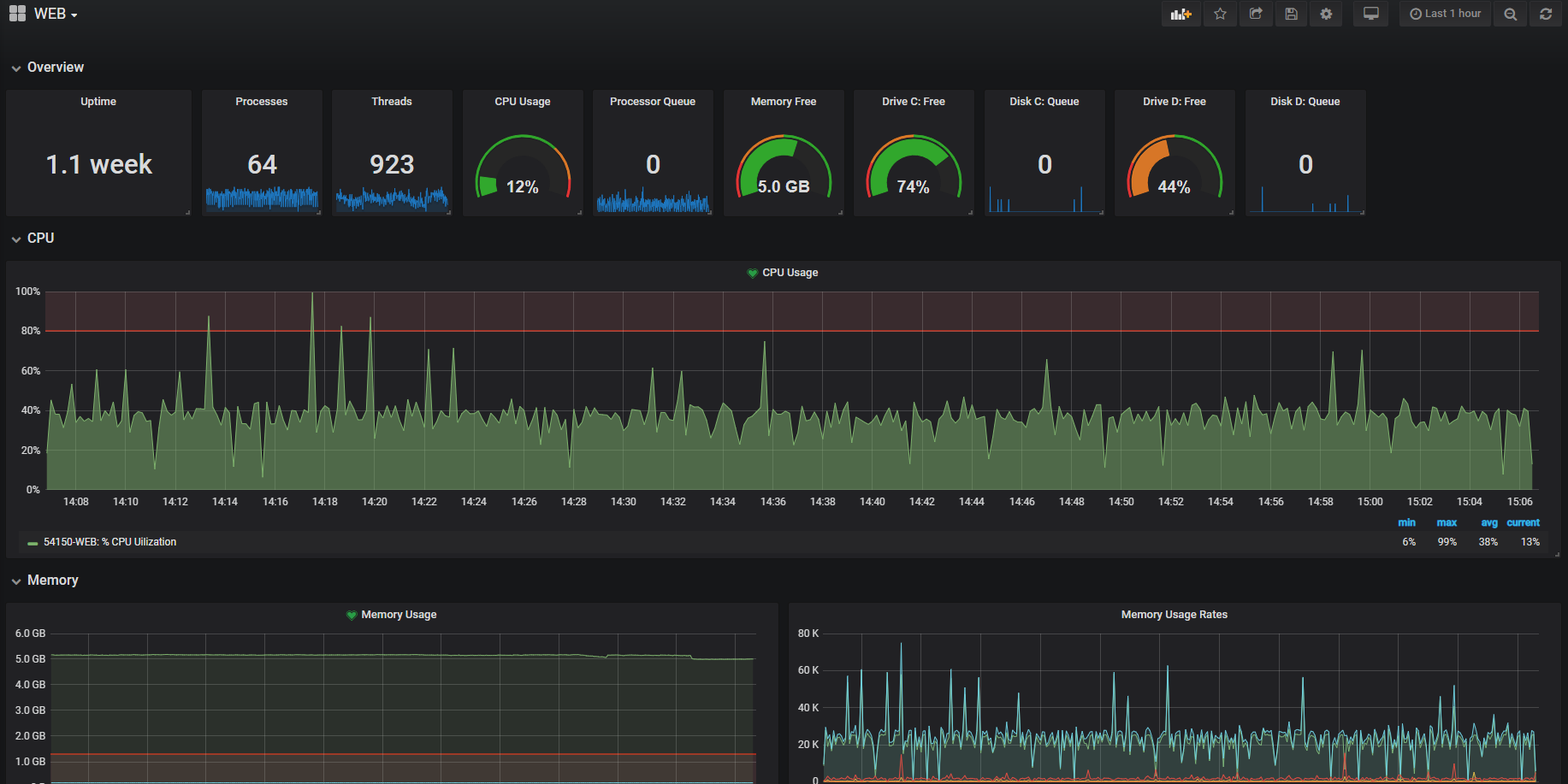Sort legend by the avg column header
1568x784 pixels.
1489,522
